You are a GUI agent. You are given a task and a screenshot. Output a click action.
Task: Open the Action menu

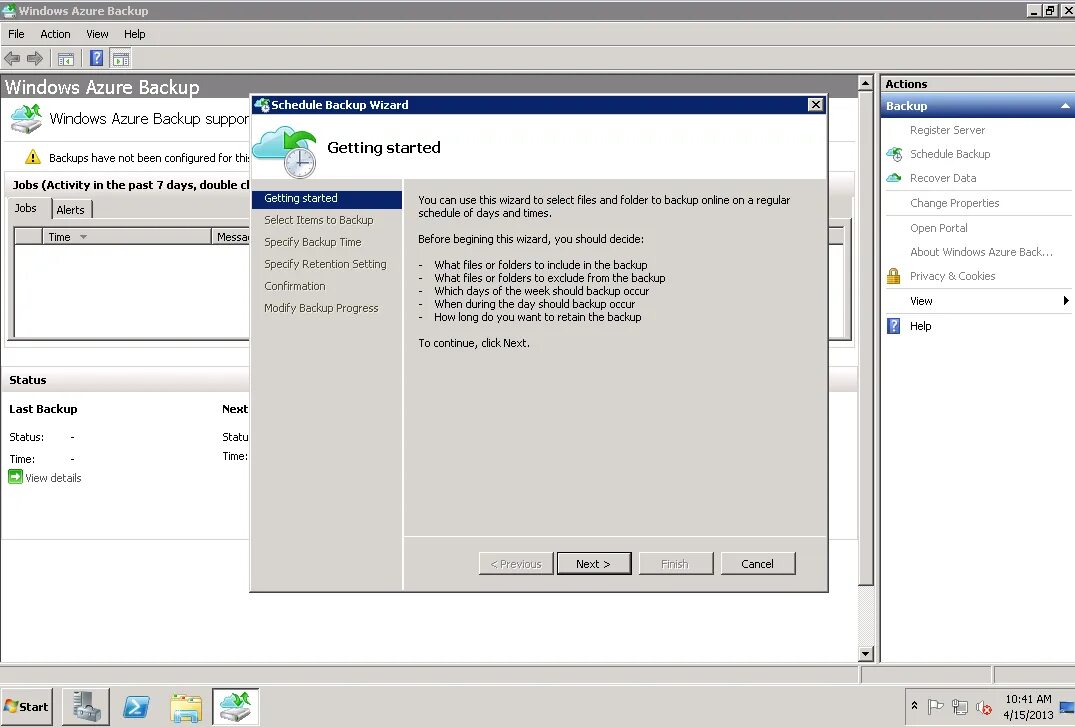(55, 33)
